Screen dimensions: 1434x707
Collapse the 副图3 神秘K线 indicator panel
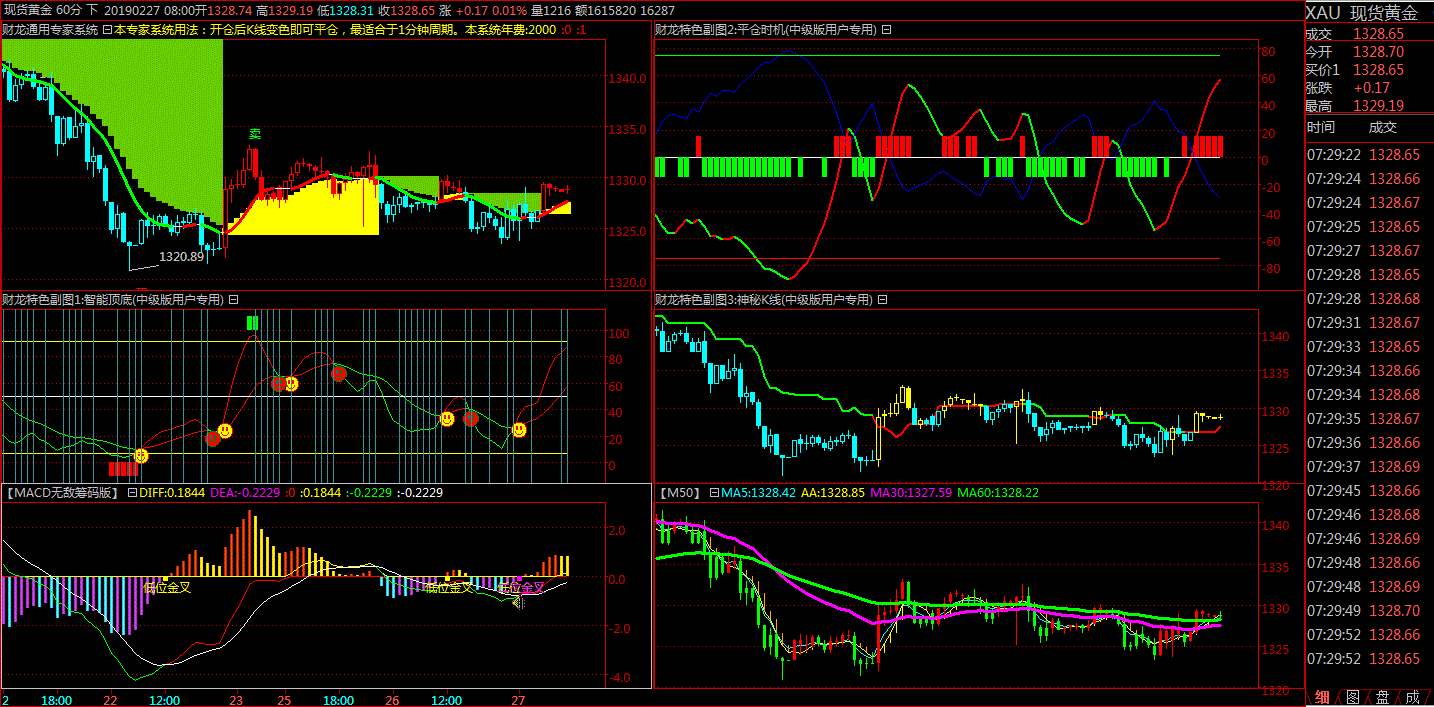click(x=882, y=299)
